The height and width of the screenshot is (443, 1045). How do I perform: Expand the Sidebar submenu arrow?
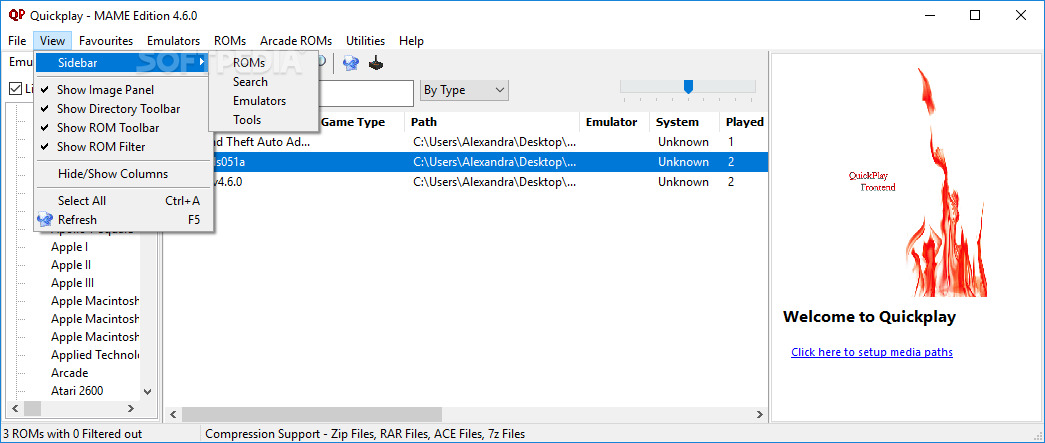[202, 63]
